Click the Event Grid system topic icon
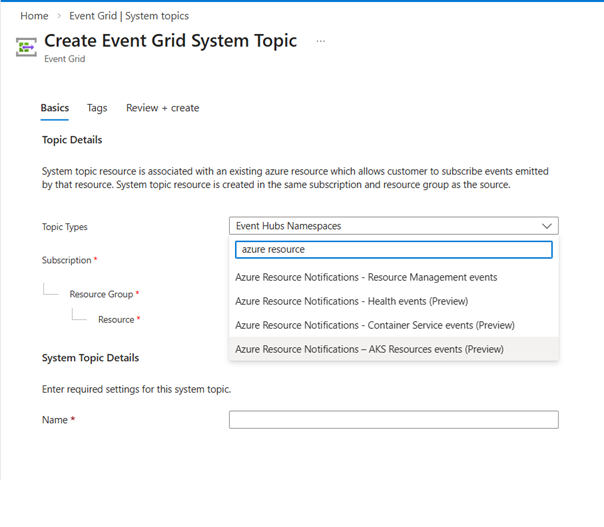This screenshot has width=604, height=527. 26,47
